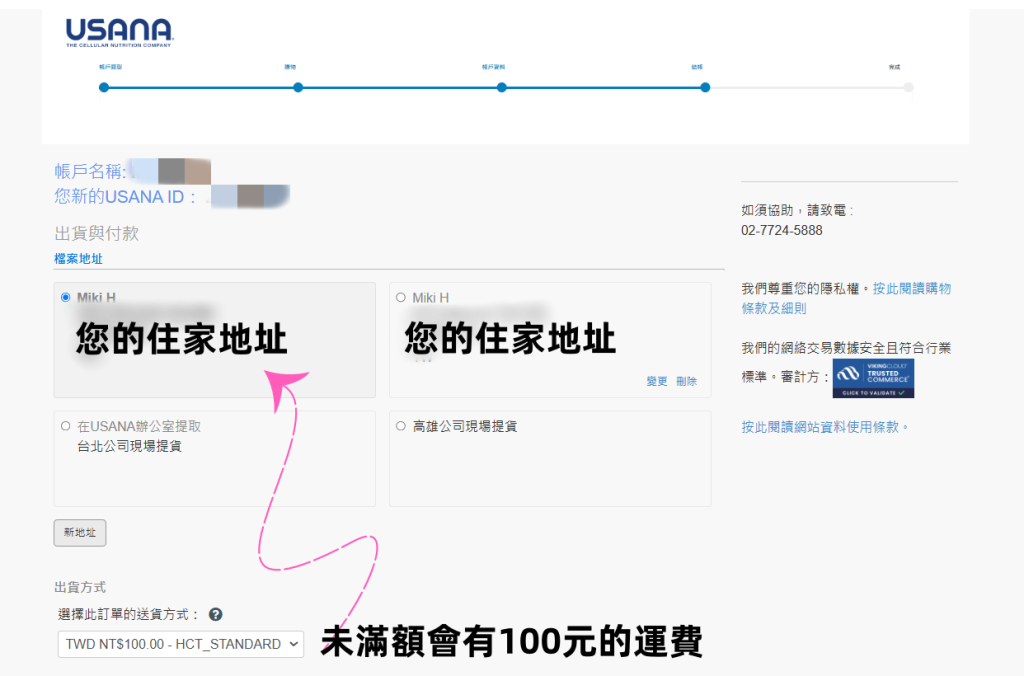Screen dimensions: 1024x676
Task: Select the first Miki H address radio button
Action: tap(66, 297)
